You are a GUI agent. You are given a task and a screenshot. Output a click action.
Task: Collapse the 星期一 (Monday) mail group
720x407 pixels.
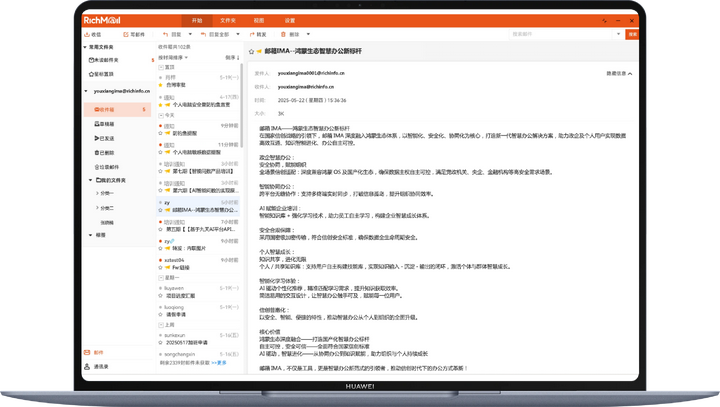tap(161, 278)
